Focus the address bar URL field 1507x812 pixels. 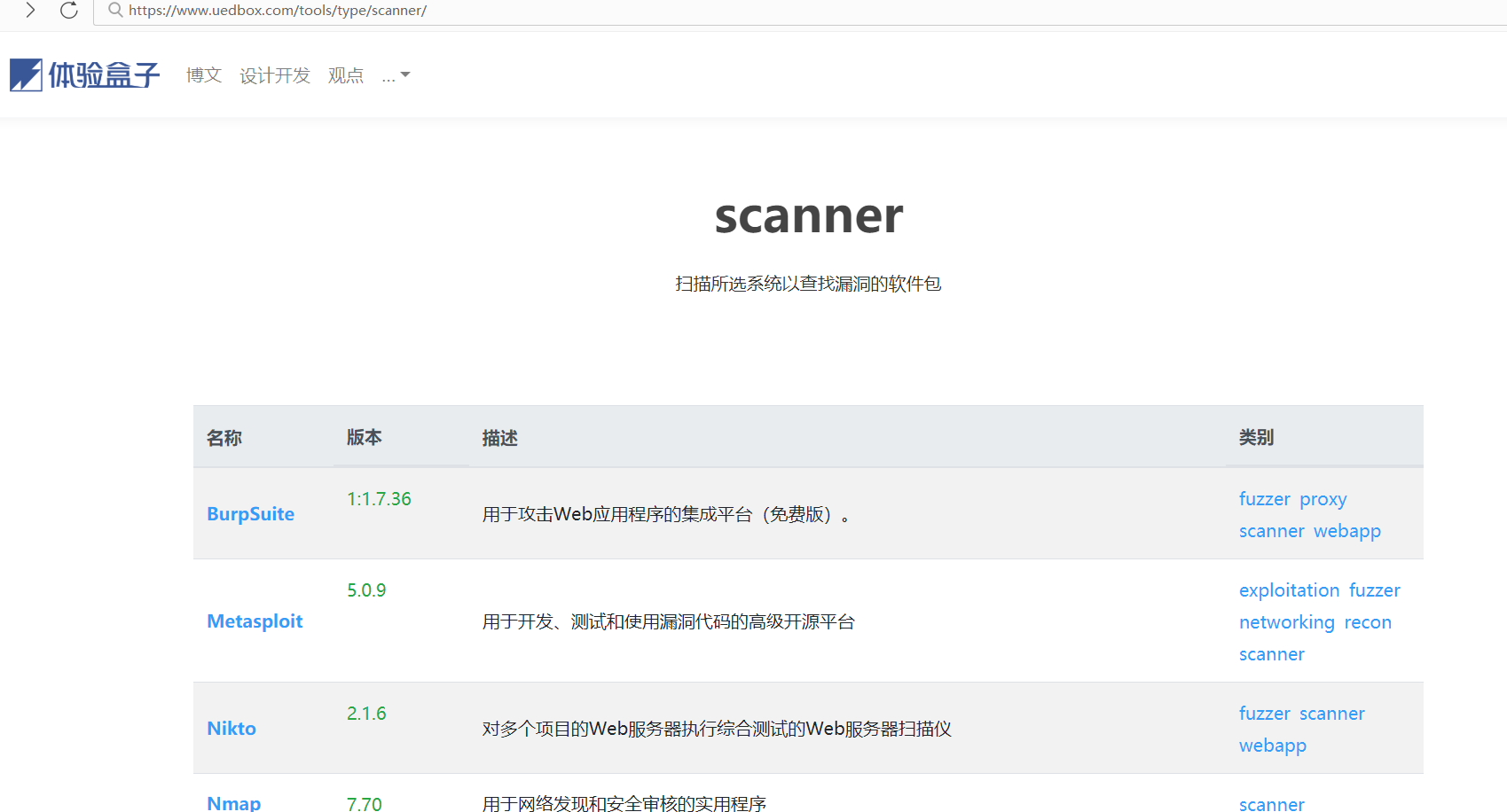click(798, 12)
